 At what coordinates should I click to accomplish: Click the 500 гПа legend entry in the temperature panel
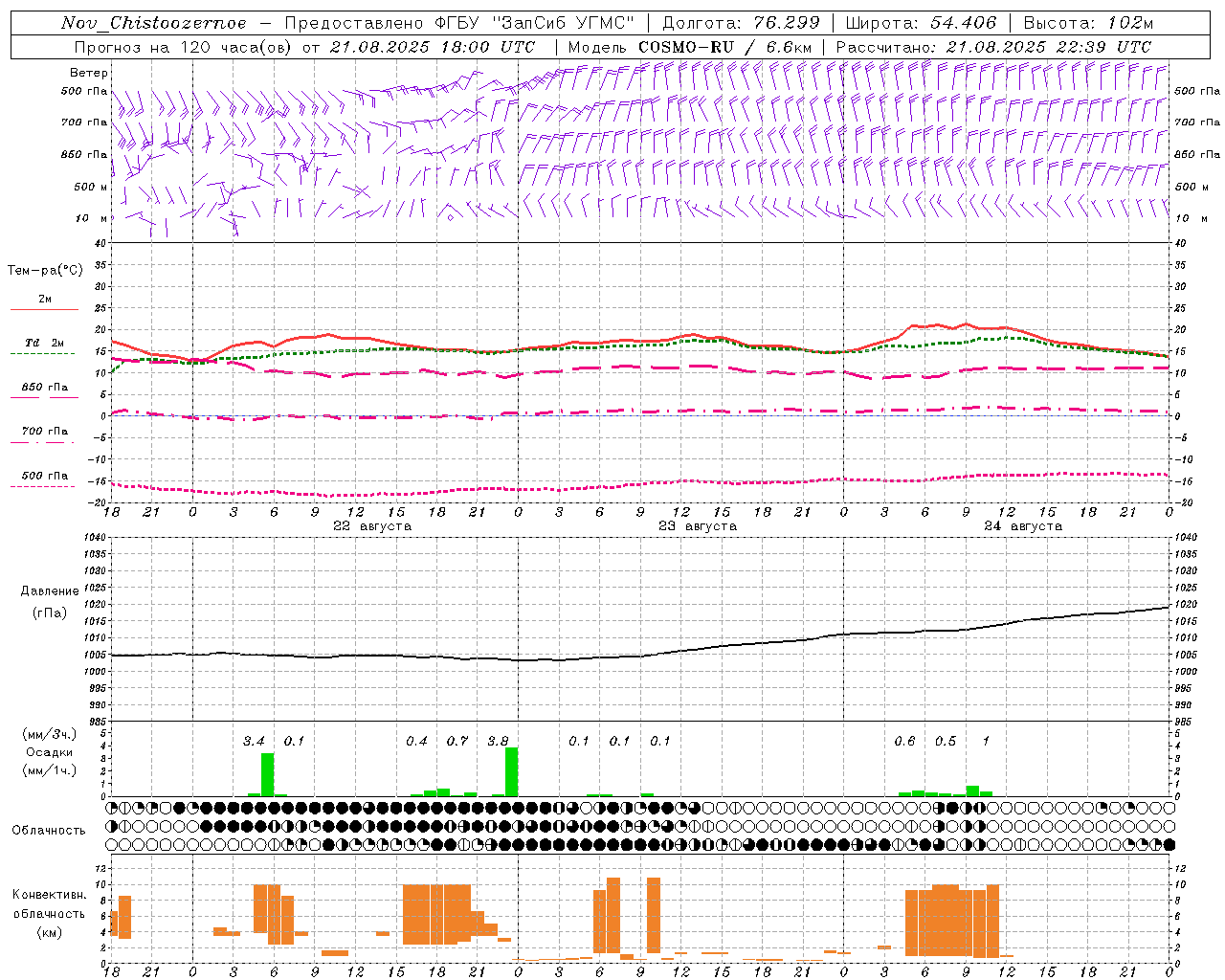coord(45,476)
